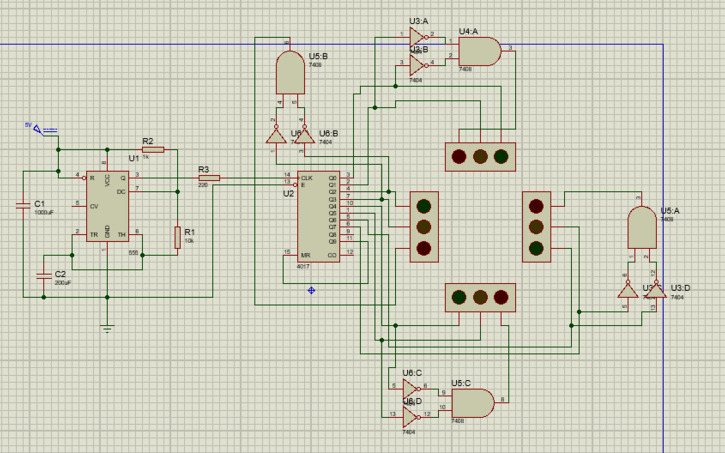The height and width of the screenshot is (453, 725).
Task: Select AND gate U5:C
Action: pos(473,403)
